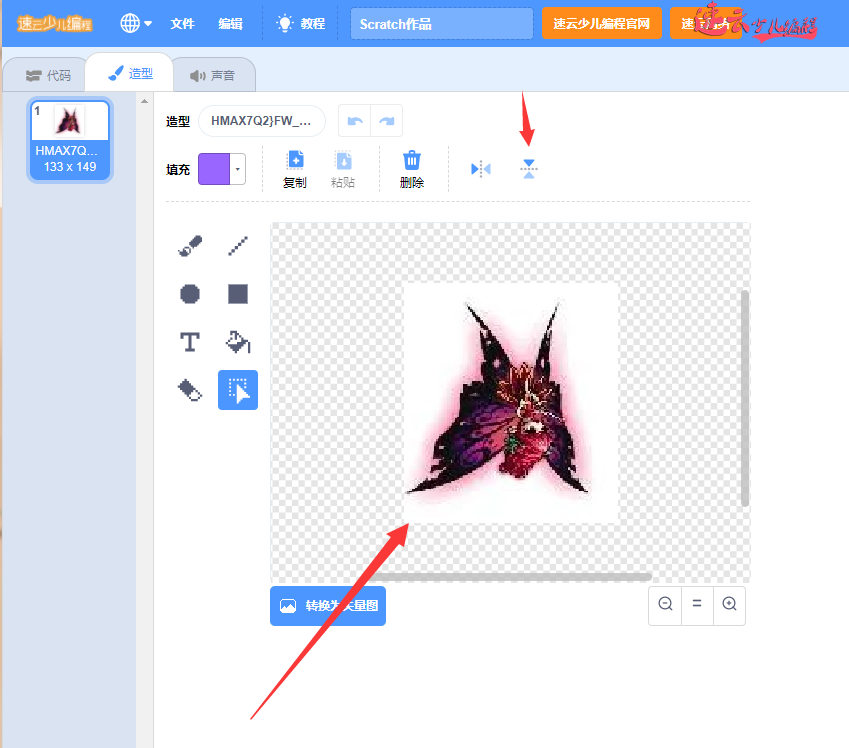Expand the fill color dropdown arrow
Screen dimensions: 849x748
238,170
